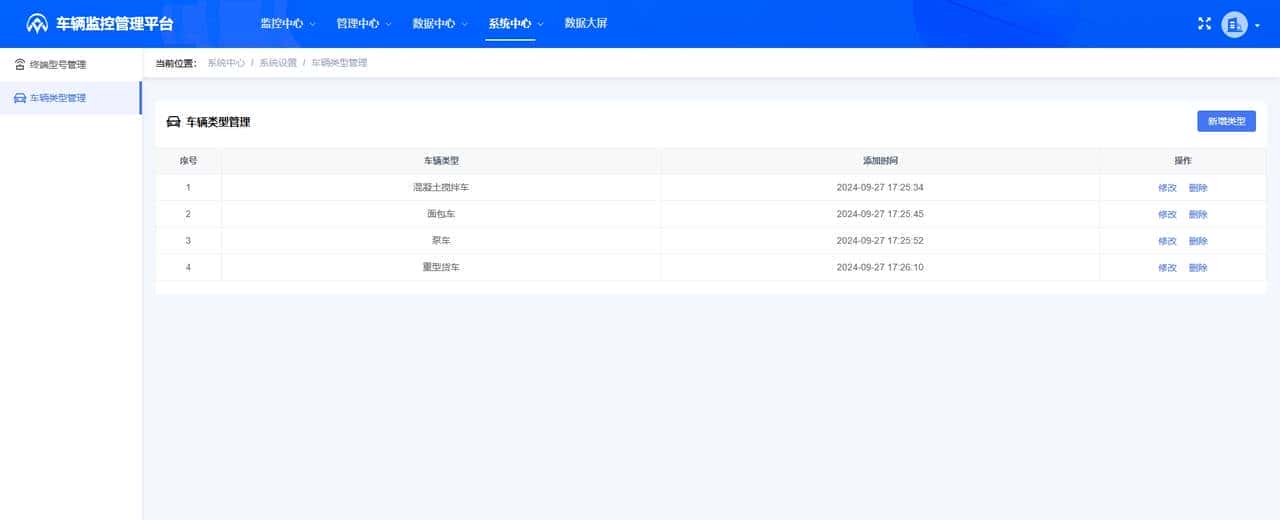Screen dimensions: 1280x520
Task: Click serial number 1 cell
Action: (x=188, y=188)
